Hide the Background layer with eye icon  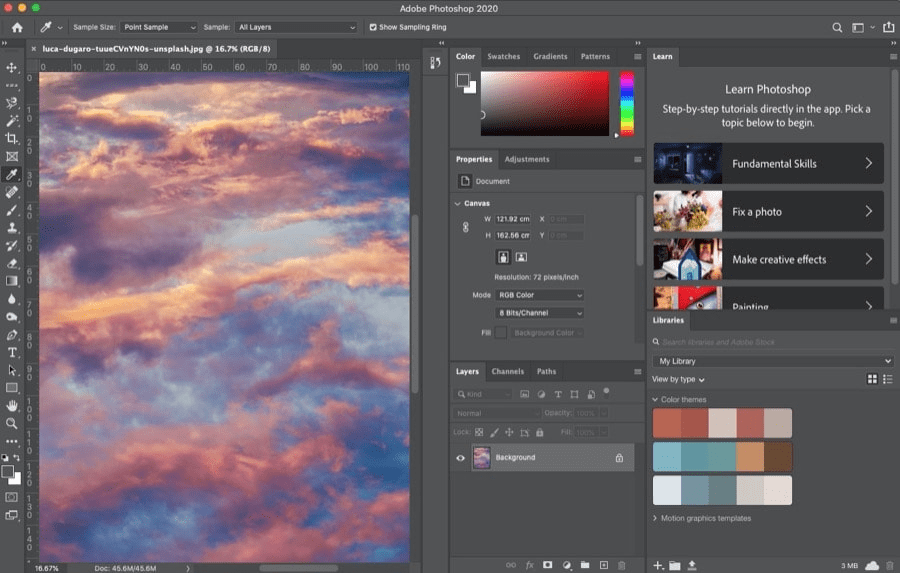coord(461,458)
